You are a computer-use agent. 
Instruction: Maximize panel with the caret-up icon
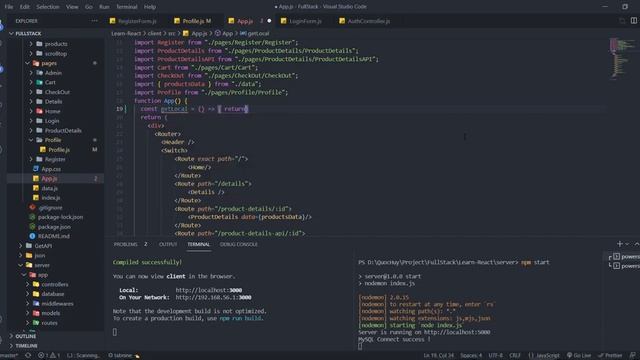click(x=637, y=244)
